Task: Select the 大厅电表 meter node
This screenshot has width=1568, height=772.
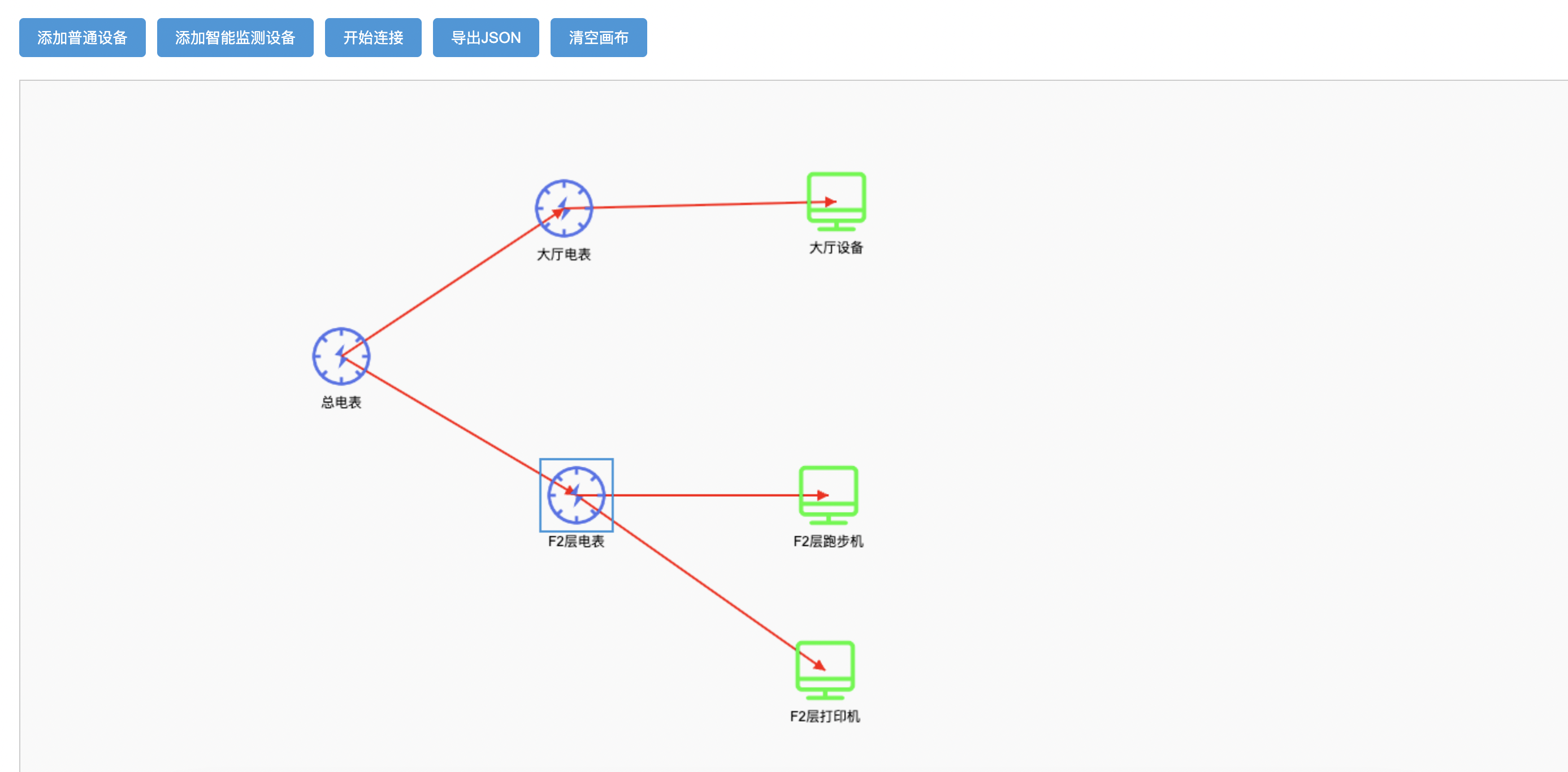Action: tap(564, 208)
